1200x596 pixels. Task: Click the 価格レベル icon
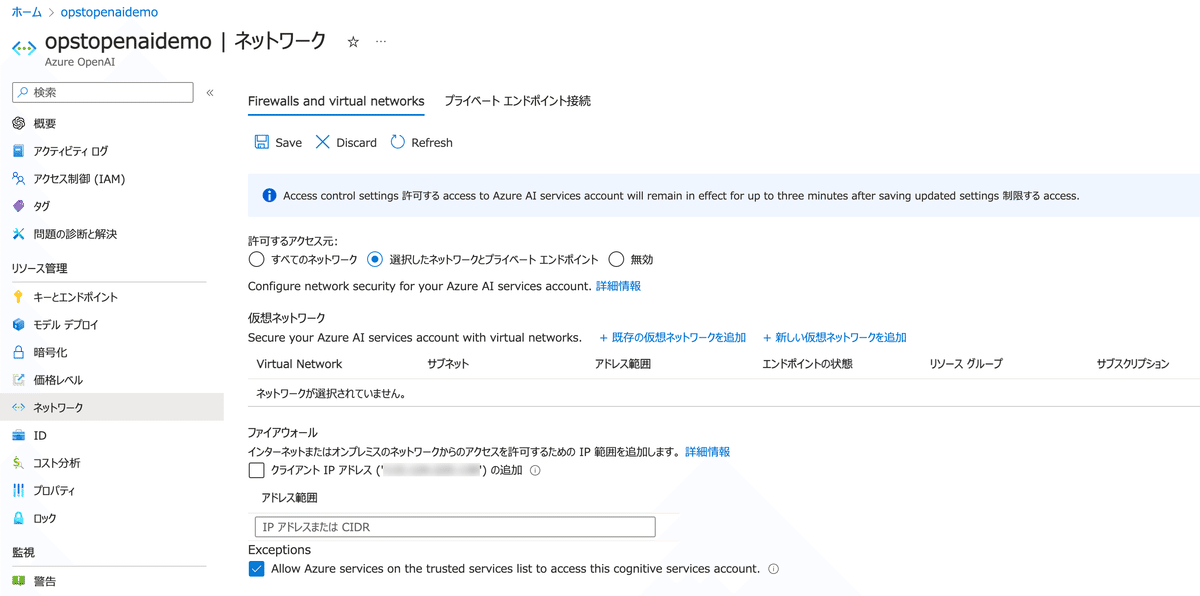pyautogui.click(x=18, y=380)
